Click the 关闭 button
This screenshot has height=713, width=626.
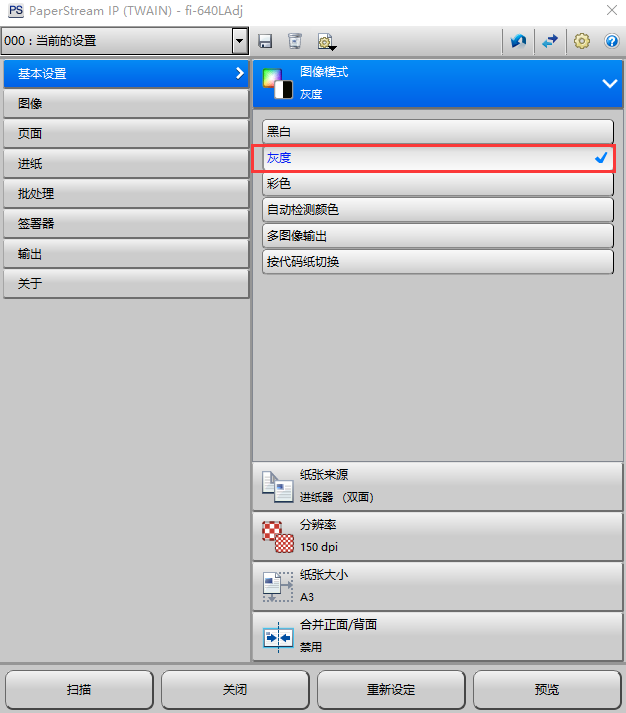(x=235, y=690)
